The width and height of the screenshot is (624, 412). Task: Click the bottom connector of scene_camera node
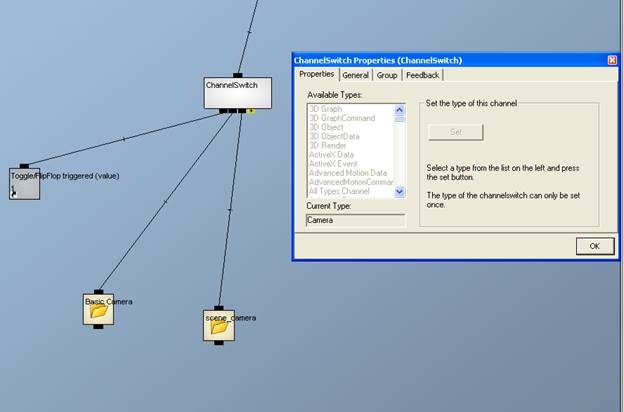click(219, 344)
